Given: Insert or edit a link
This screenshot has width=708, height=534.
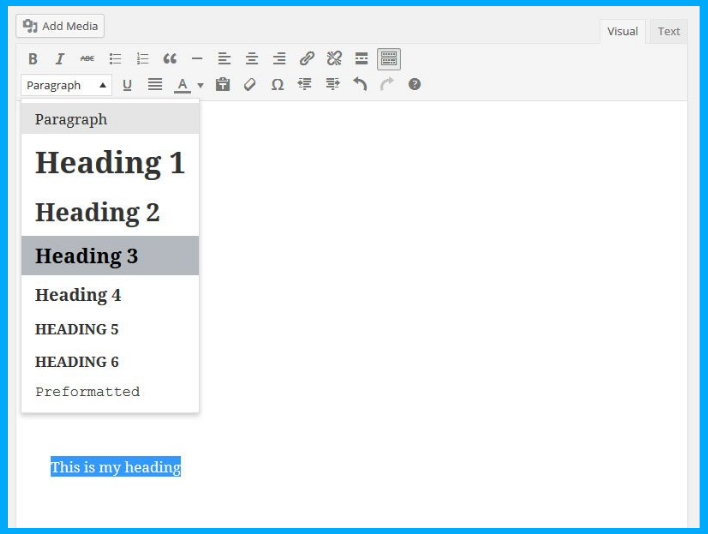Looking at the screenshot, I should click(x=307, y=59).
